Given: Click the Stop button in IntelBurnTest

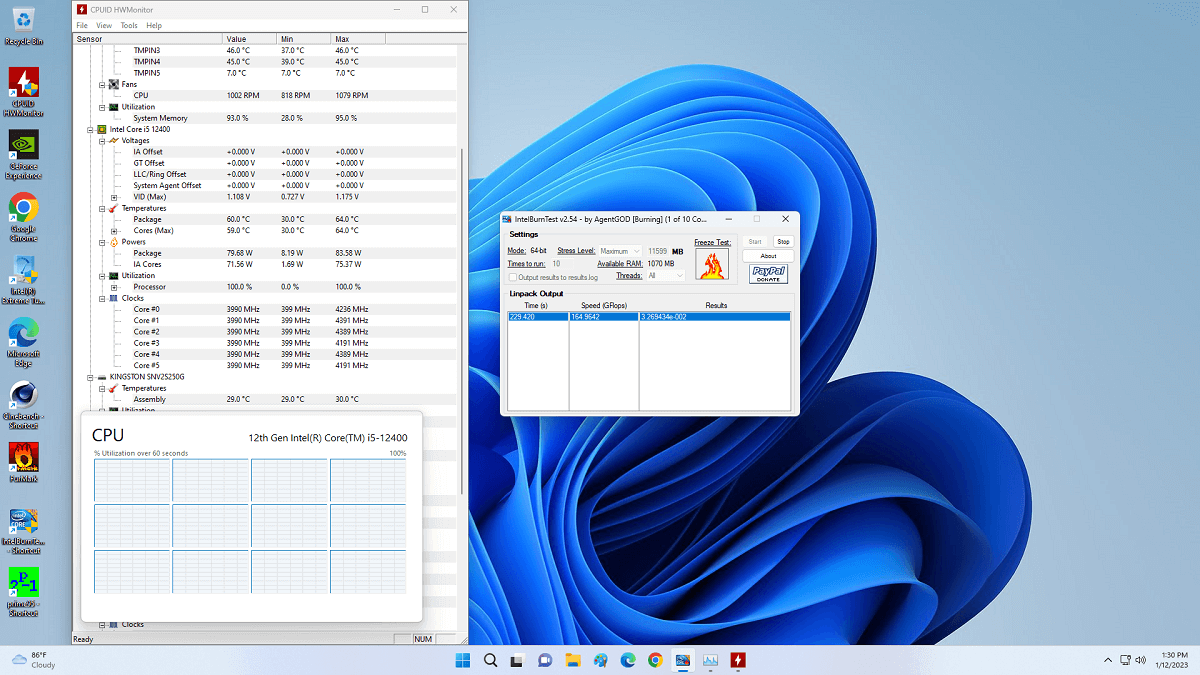Looking at the screenshot, I should coord(783,241).
